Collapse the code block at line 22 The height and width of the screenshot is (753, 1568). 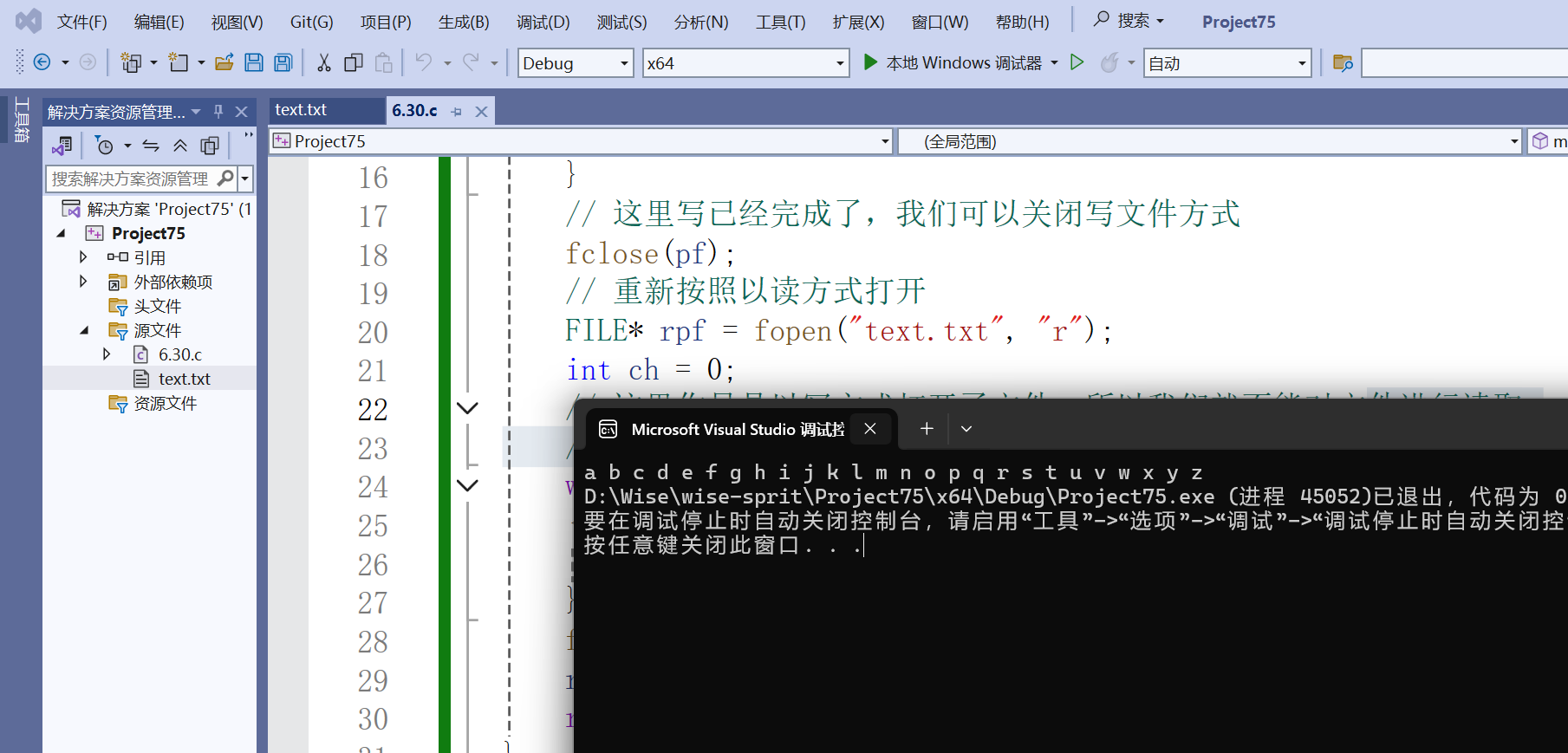coord(467,408)
